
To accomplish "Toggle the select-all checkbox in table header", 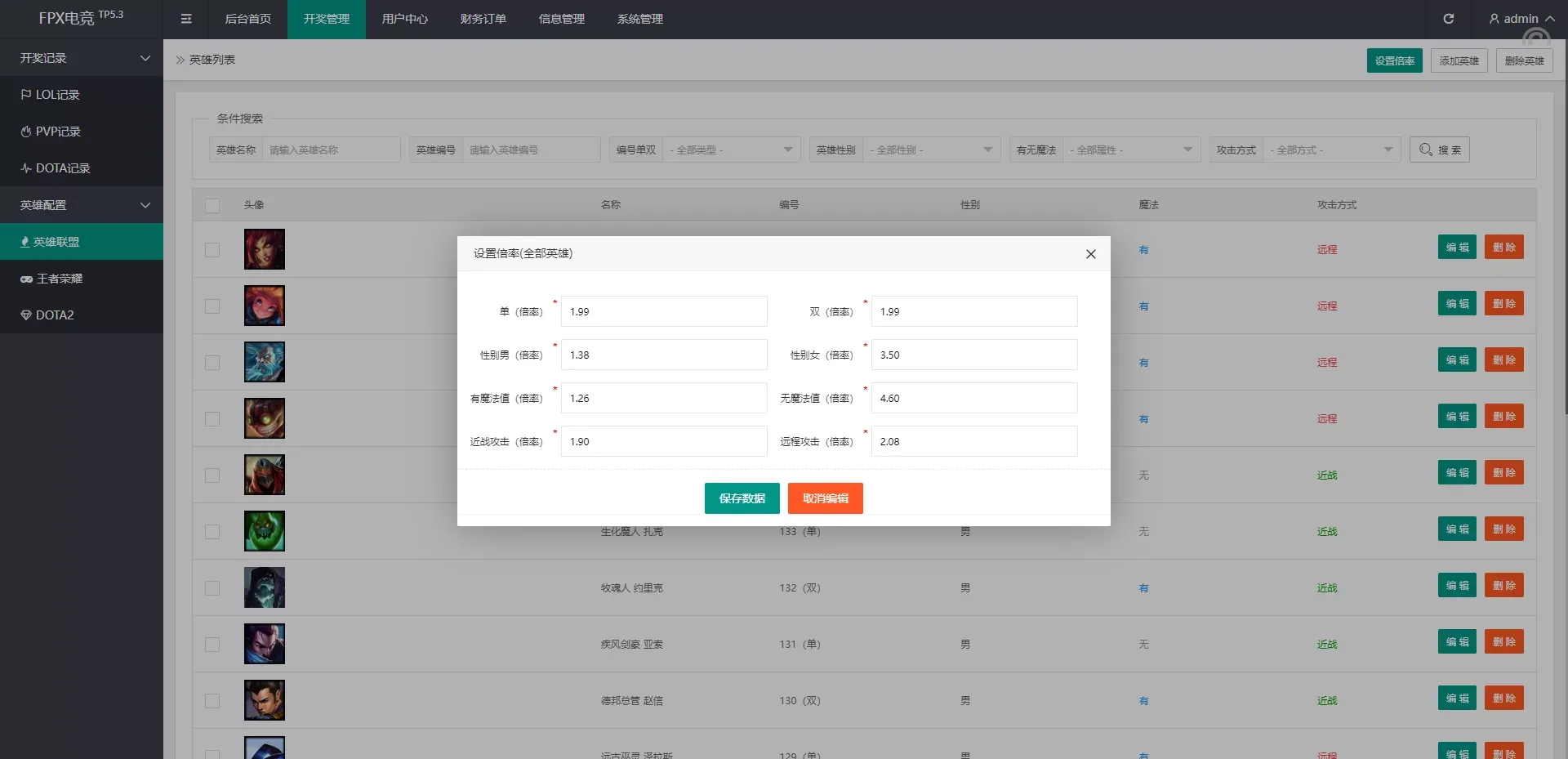I will (x=212, y=205).
